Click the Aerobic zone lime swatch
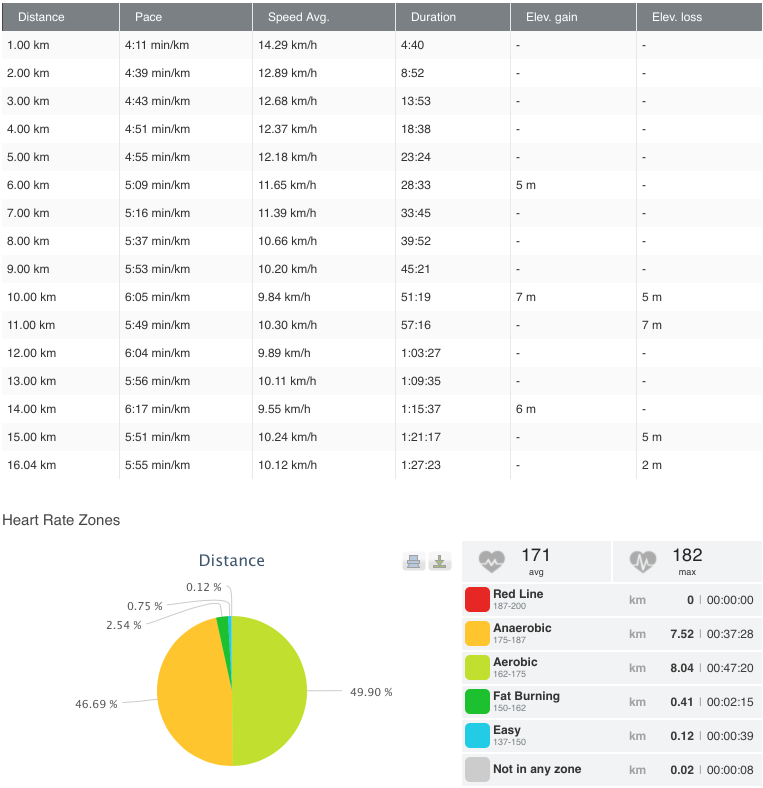 [477, 668]
